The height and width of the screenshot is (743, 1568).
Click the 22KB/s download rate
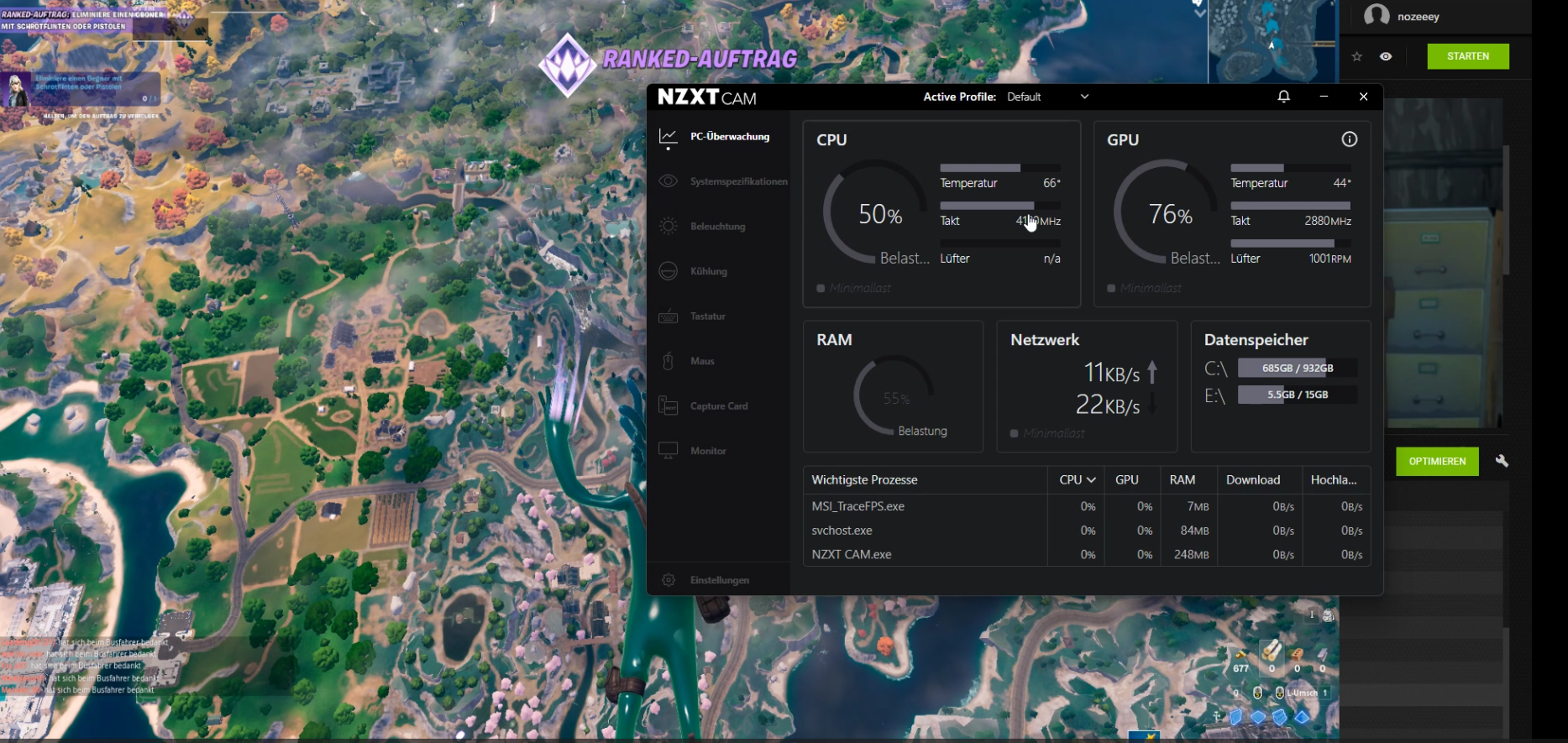pos(1108,405)
